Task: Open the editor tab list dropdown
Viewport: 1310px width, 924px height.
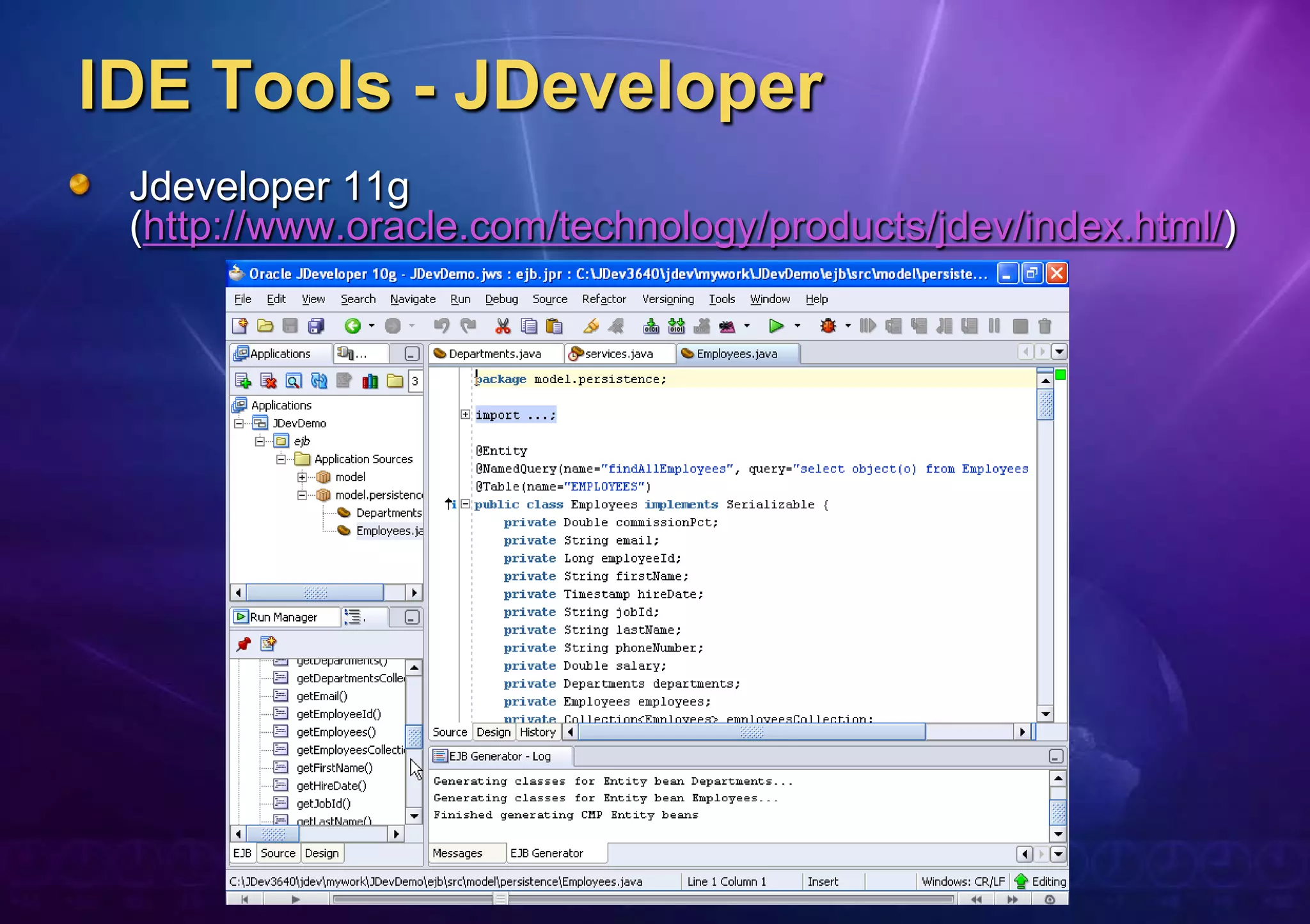Action: (1059, 352)
